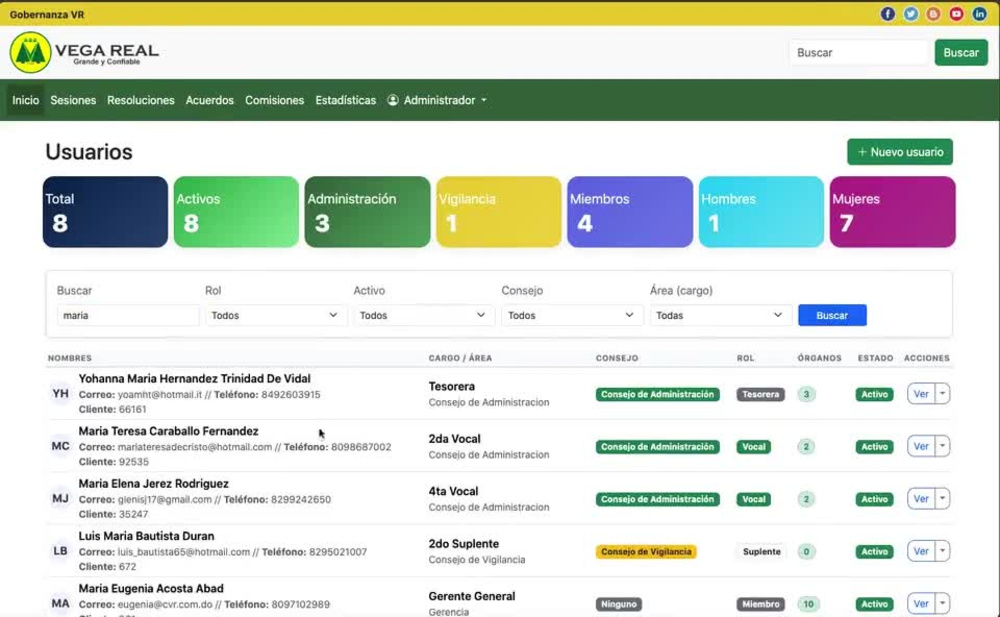Click the LB avatar for Luis Maria
This screenshot has height=617, width=1000.
(x=61, y=551)
